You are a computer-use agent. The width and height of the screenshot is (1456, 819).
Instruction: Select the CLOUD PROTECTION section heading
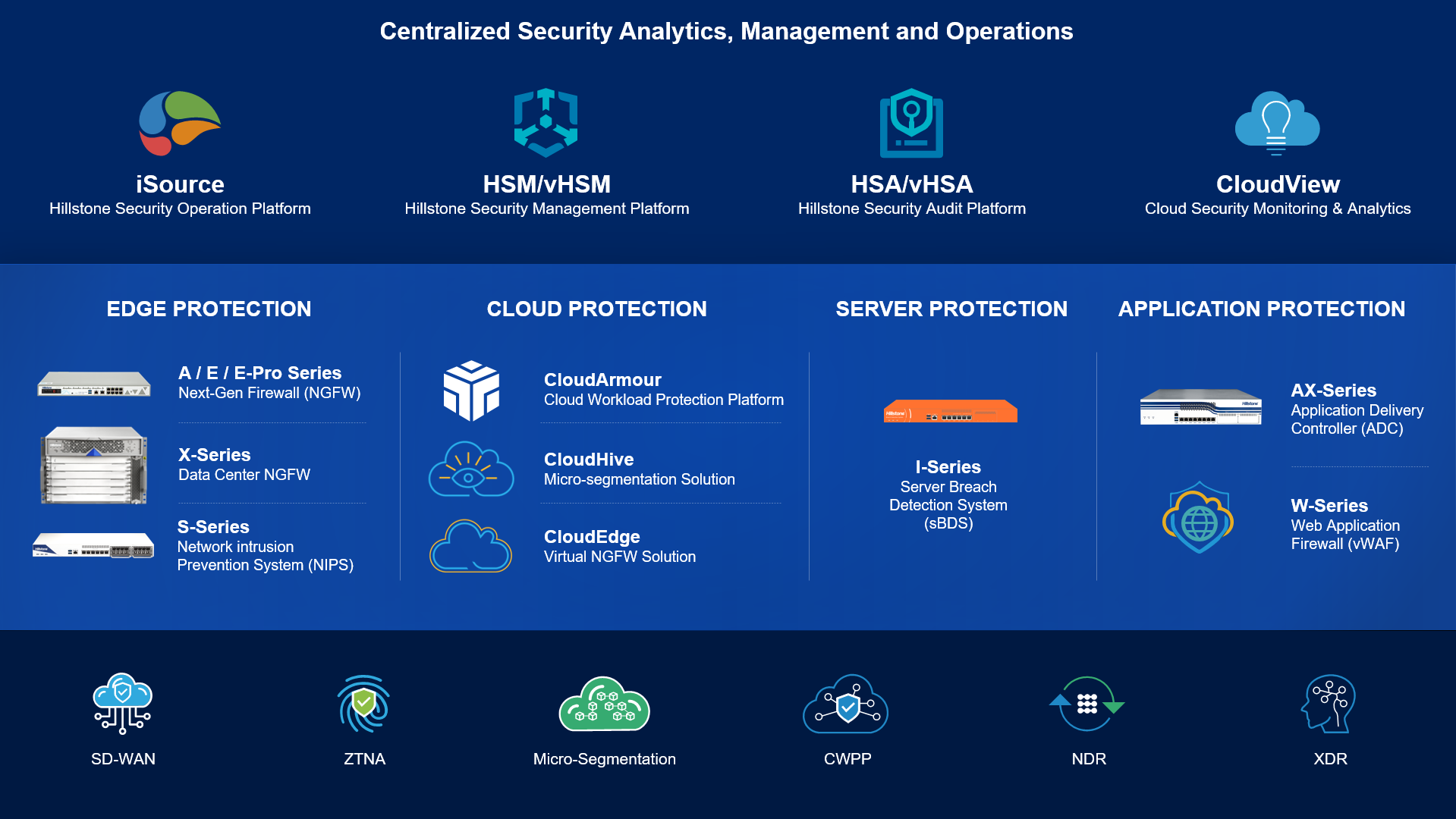coord(596,309)
